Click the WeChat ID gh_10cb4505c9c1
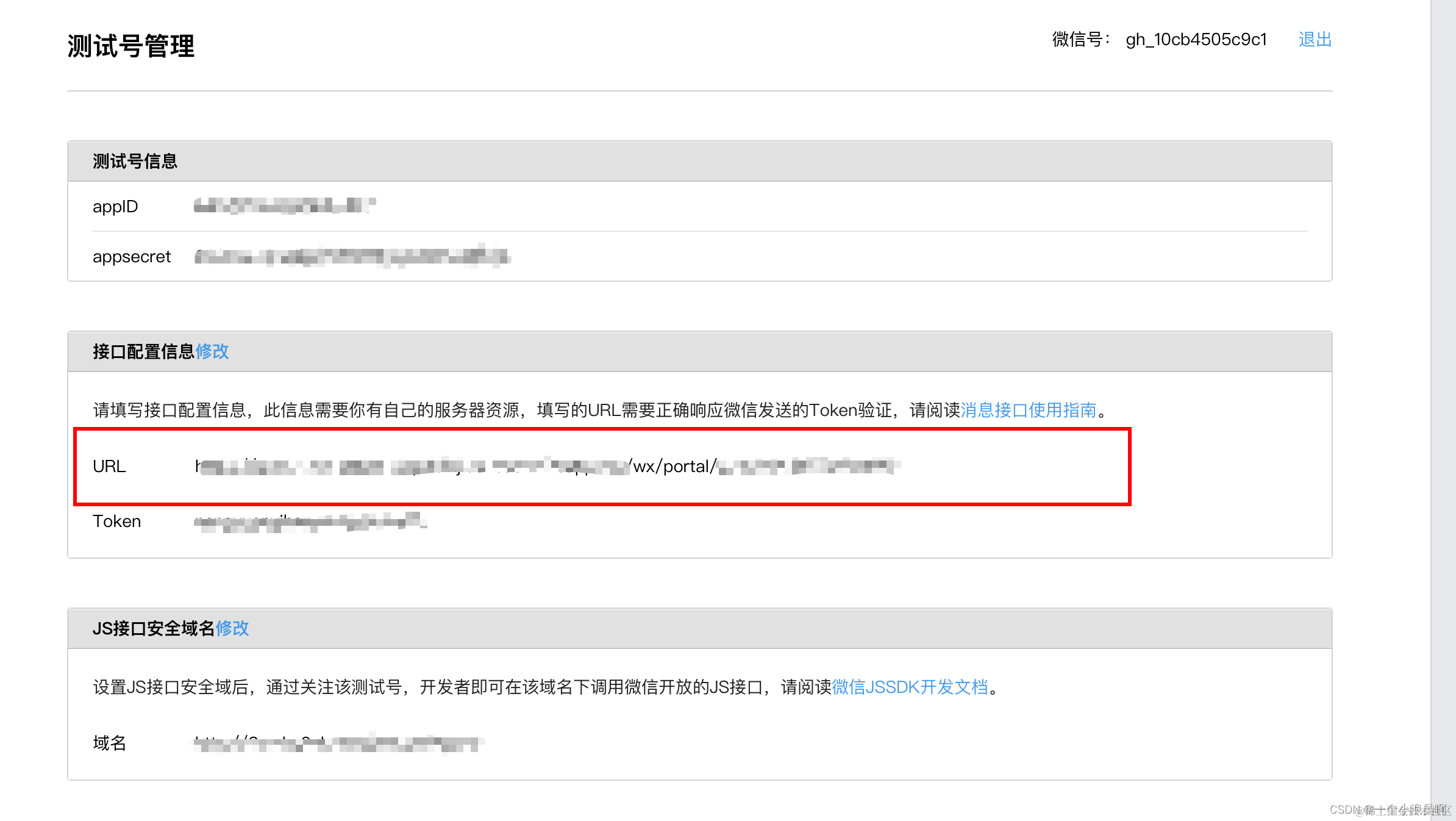1456x821 pixels. [x=1196, y=40]
